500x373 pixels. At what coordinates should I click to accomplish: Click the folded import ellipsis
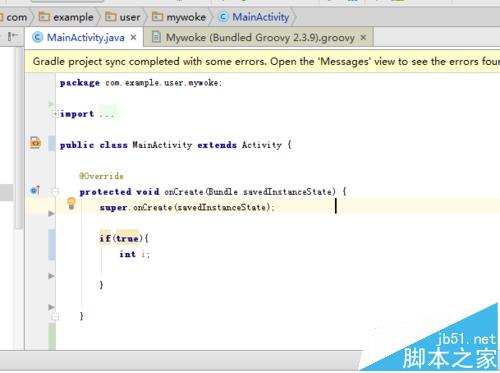coord(107,114)
